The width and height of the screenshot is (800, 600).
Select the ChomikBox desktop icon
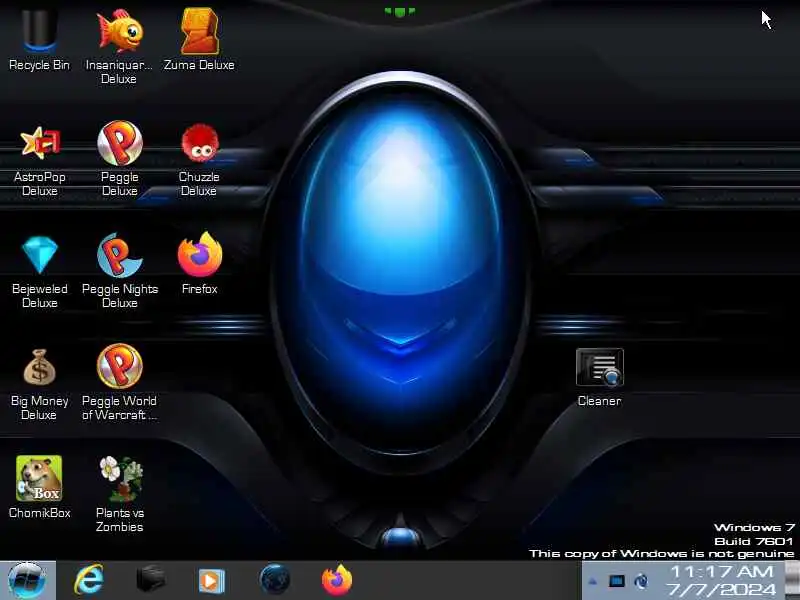click(x=39, y=478)
